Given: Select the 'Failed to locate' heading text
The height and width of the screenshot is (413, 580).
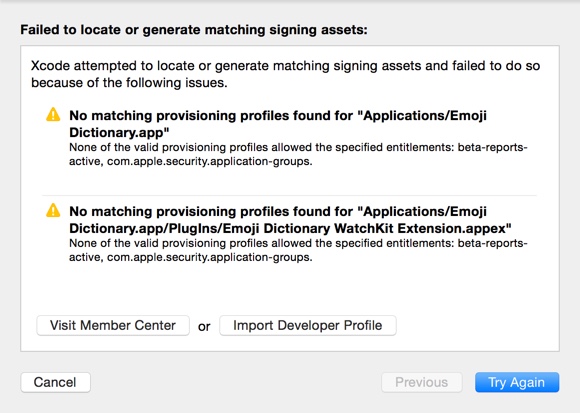Looking at the screenshot, I should [194, 30].
